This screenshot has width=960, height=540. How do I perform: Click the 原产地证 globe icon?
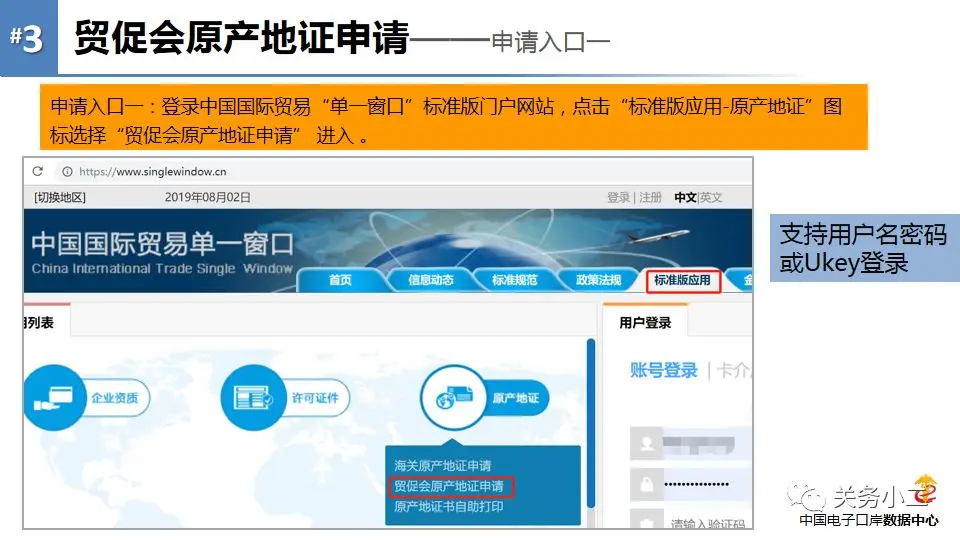coord(453,398)
